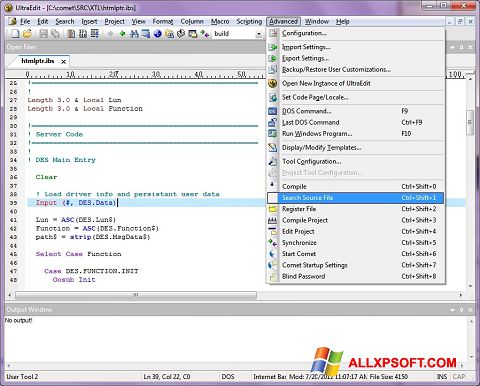Choose Register File menu entry

[x=356, y=209]
